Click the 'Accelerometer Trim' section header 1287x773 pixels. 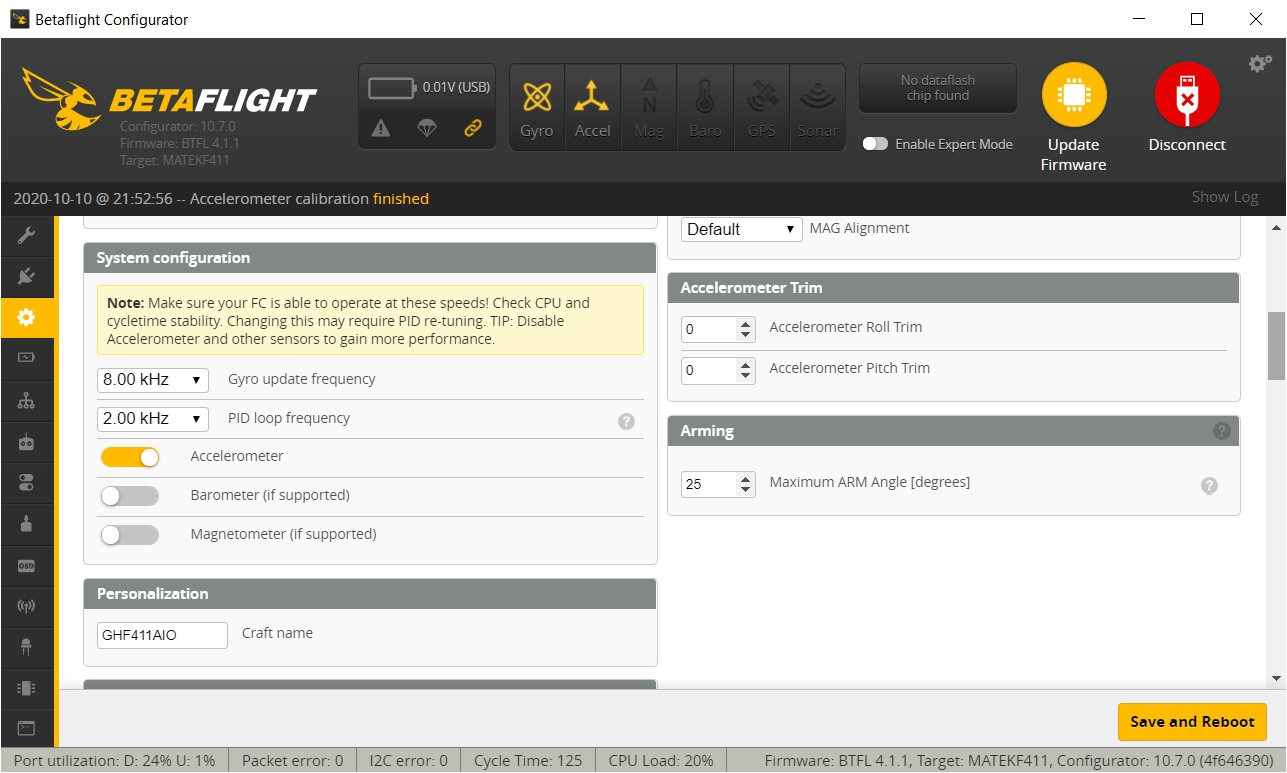coord(954,288)
